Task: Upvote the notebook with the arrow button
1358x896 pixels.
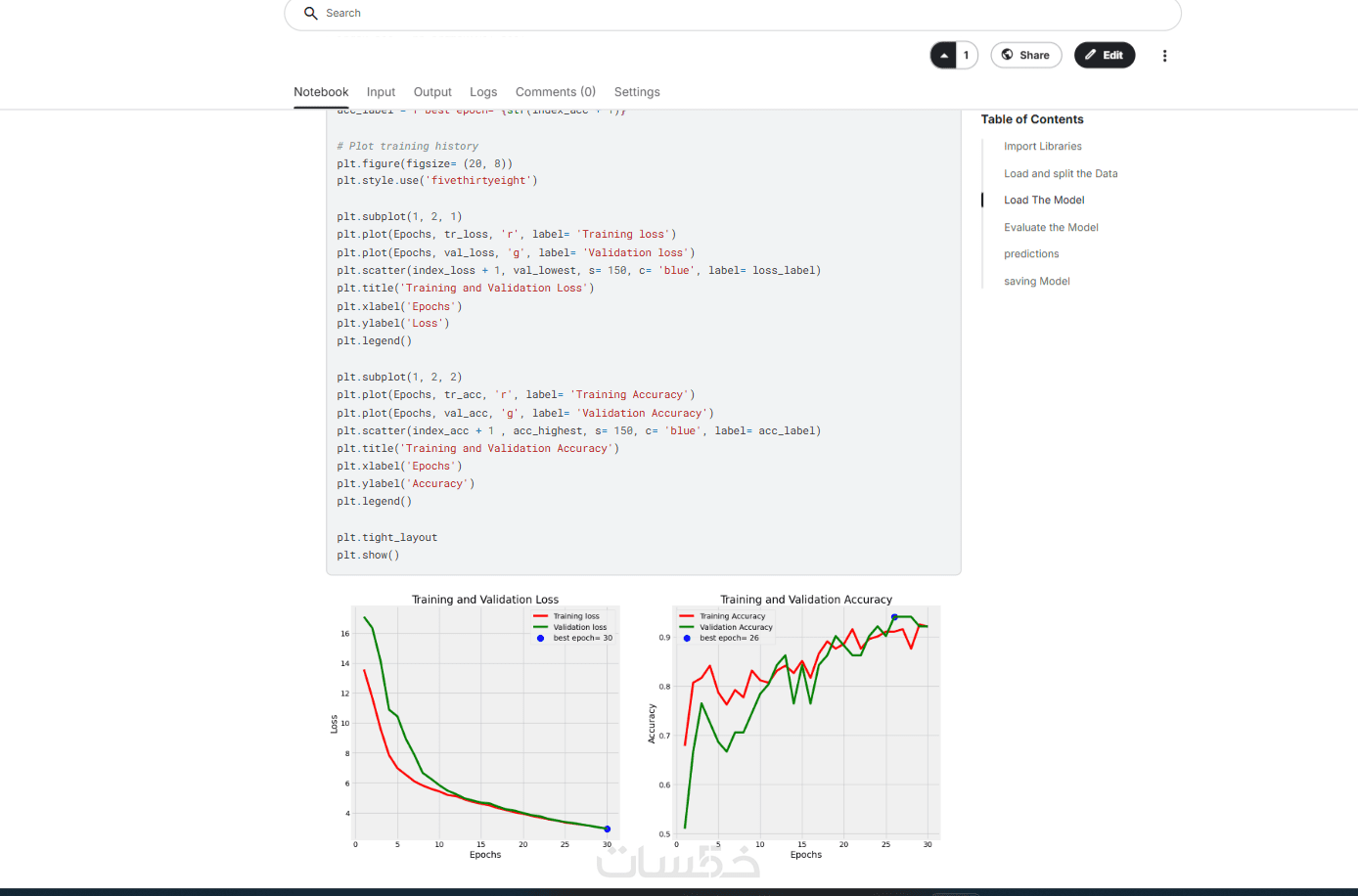Action: pyautogui.click(x=943, y=56)
